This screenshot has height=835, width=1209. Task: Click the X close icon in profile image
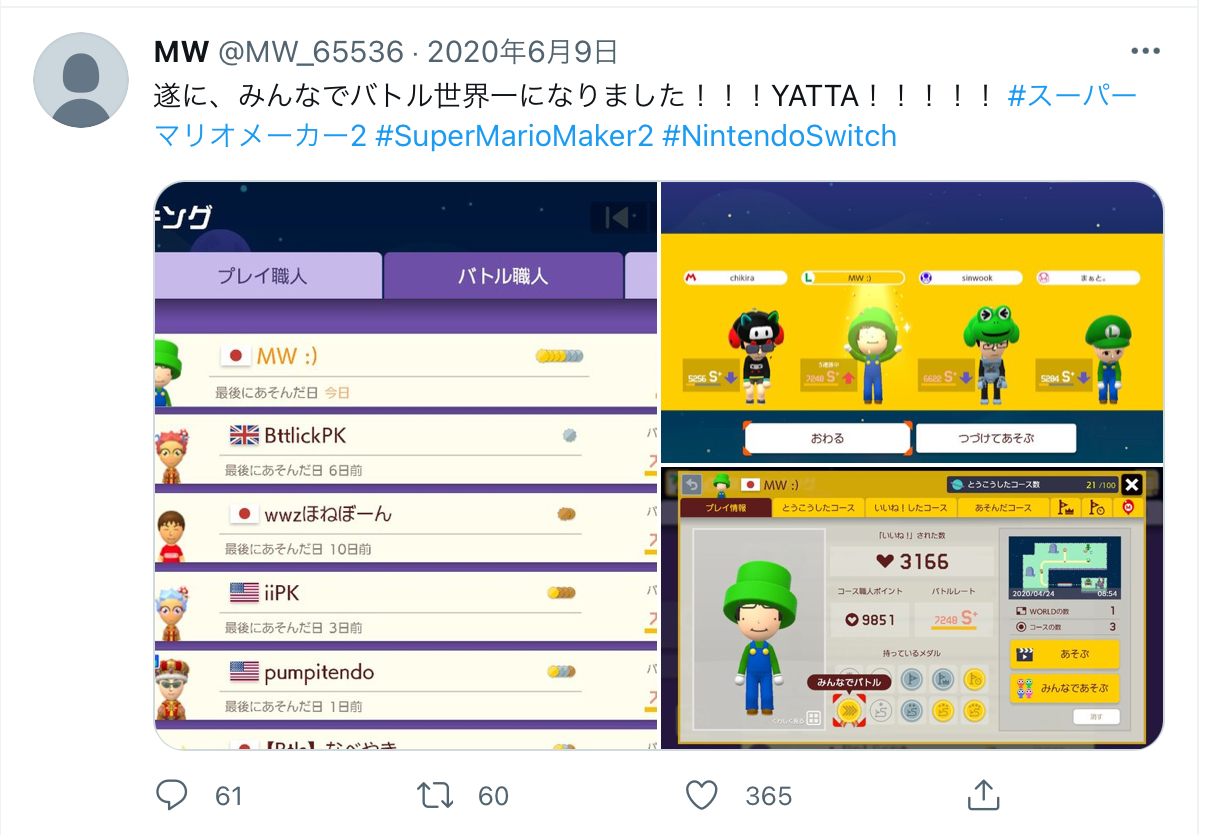(x=1131, y=484)
